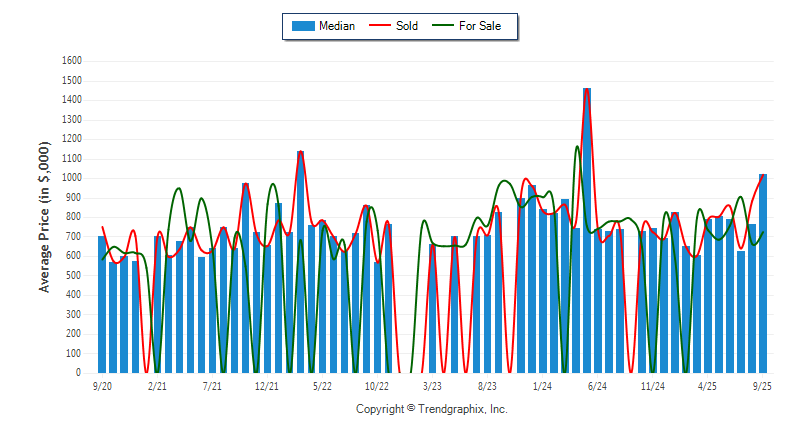800x434 pixels.
Task: Click the blue Median legend swatch
Action: pyautogui.click(x=302, y=26)
